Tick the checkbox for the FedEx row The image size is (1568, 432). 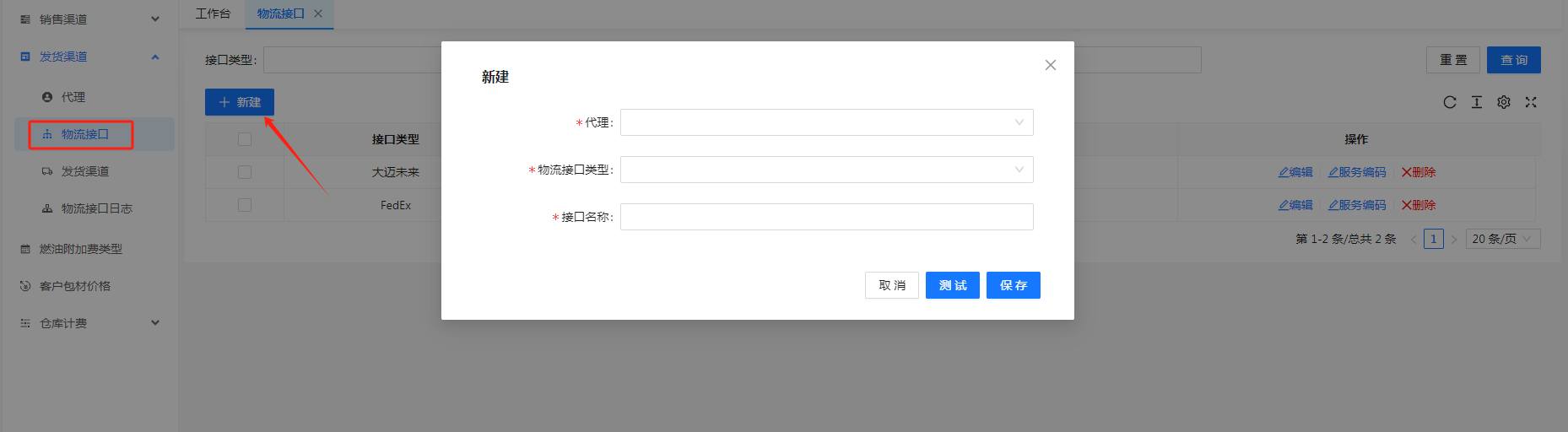(245, 205)
